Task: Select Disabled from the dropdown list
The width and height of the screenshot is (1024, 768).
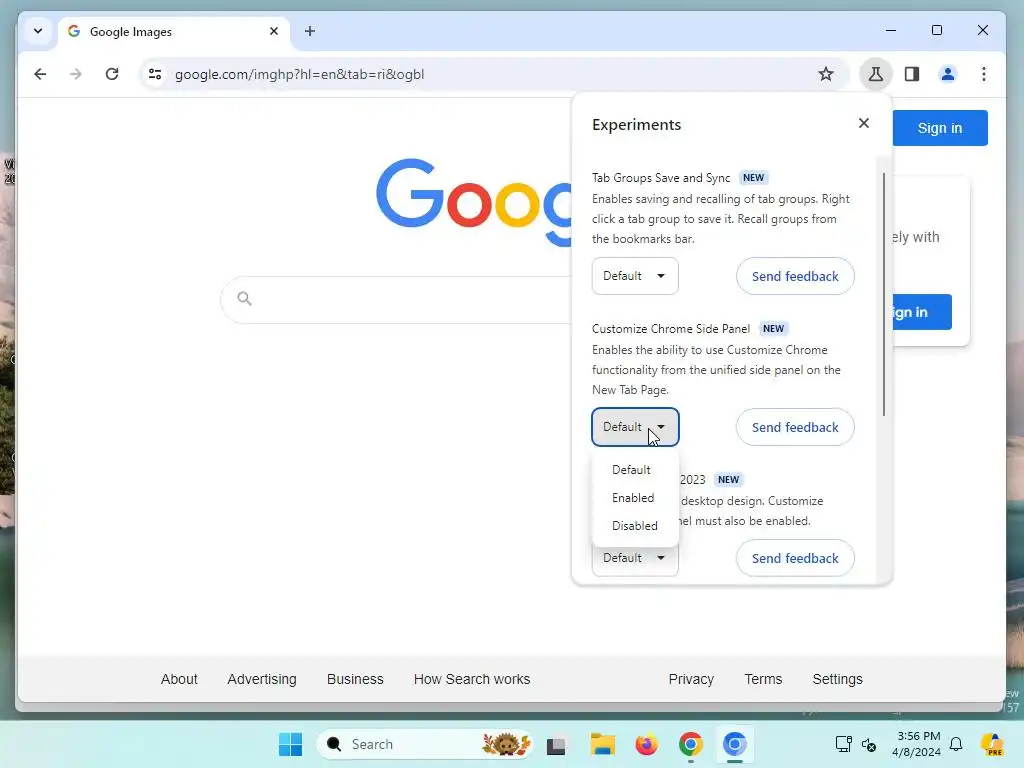Action: click(634, 526)
